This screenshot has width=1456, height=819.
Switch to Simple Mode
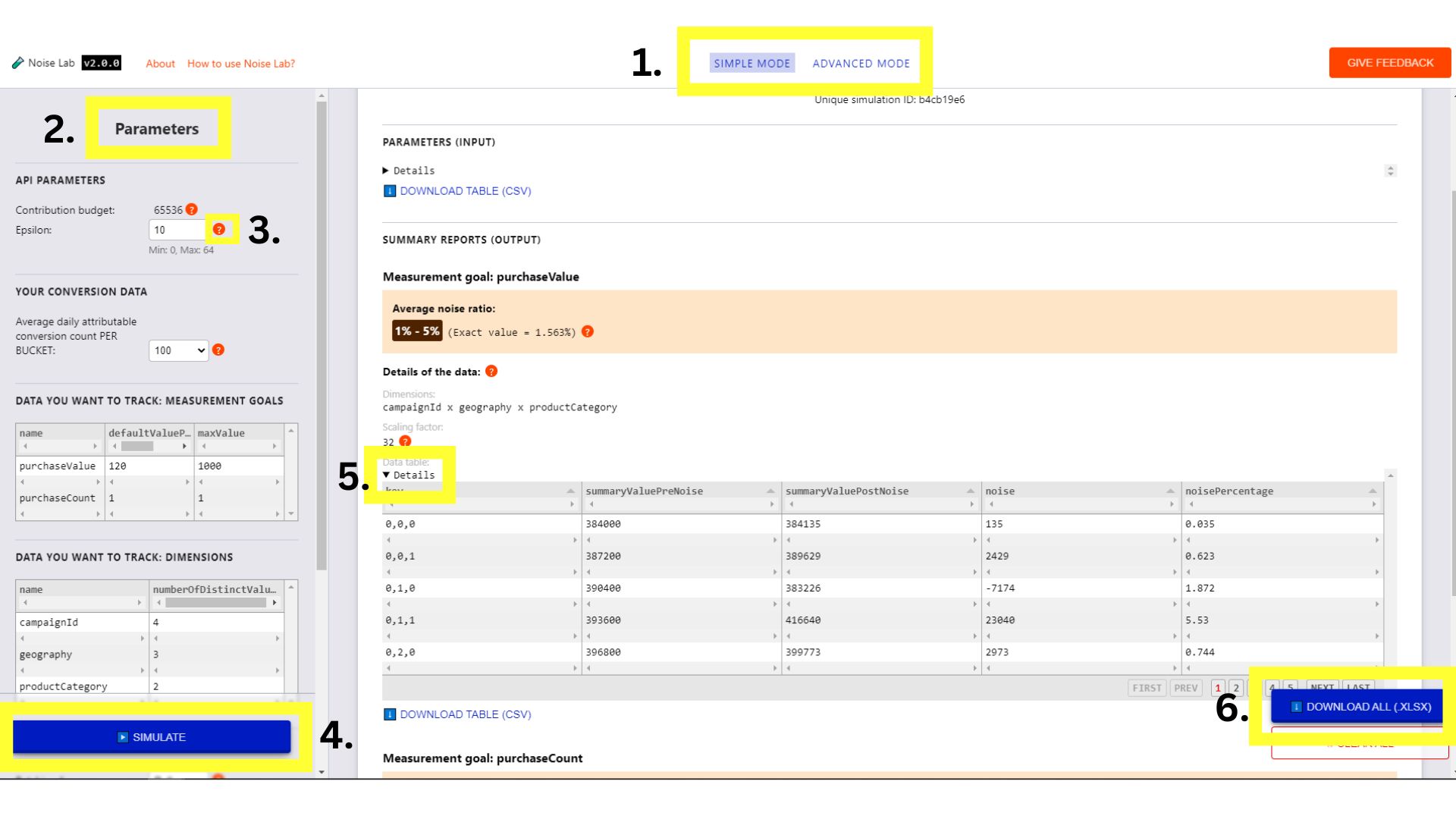coord(752,63)
